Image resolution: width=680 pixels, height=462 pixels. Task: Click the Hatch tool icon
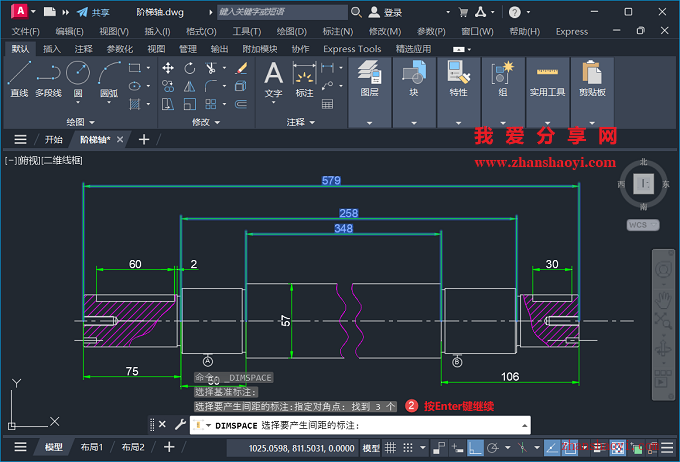click(x=134, y=104)
